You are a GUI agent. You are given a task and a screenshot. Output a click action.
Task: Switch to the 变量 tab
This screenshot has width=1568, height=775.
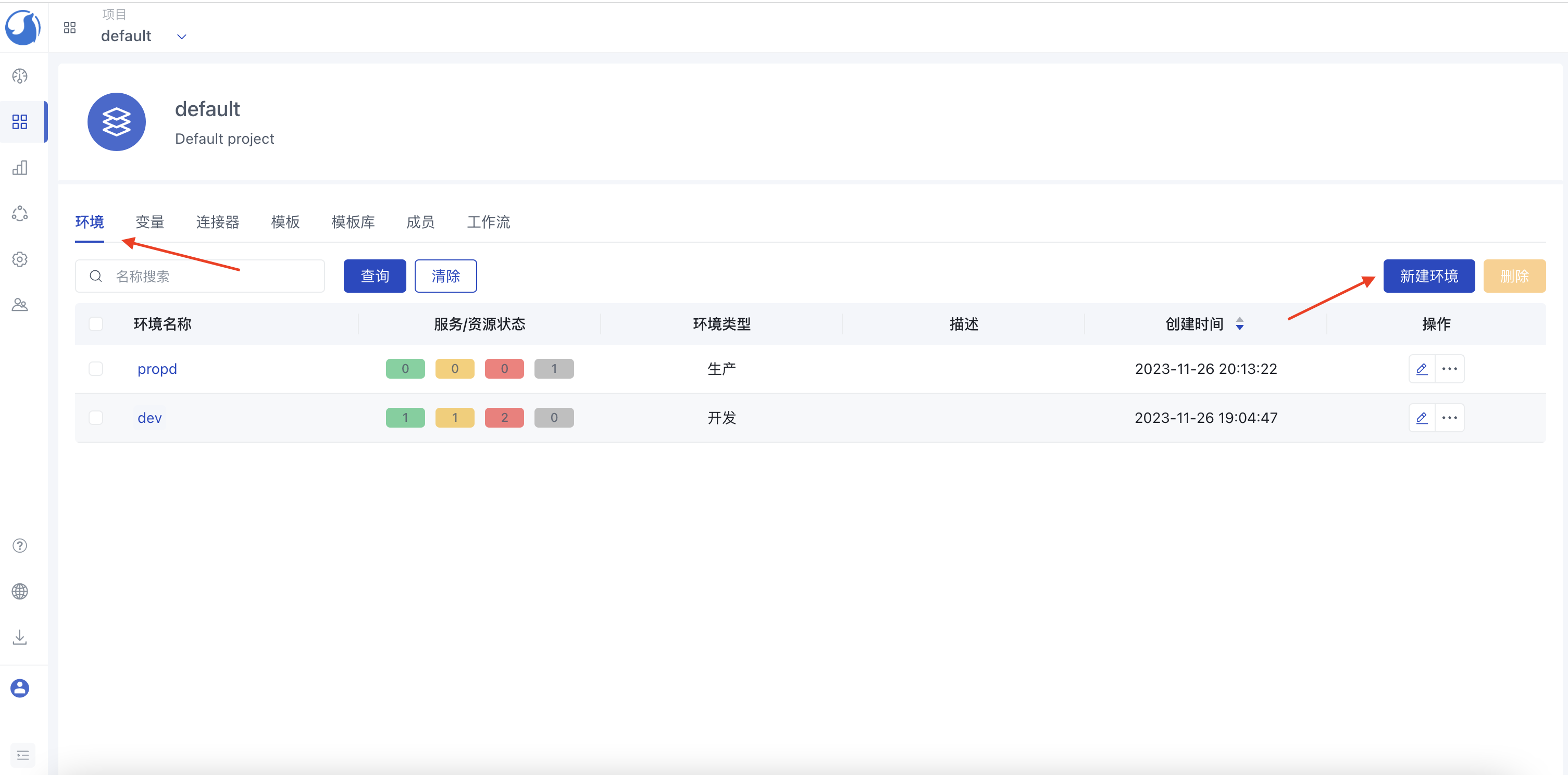[x=150, y=222]
